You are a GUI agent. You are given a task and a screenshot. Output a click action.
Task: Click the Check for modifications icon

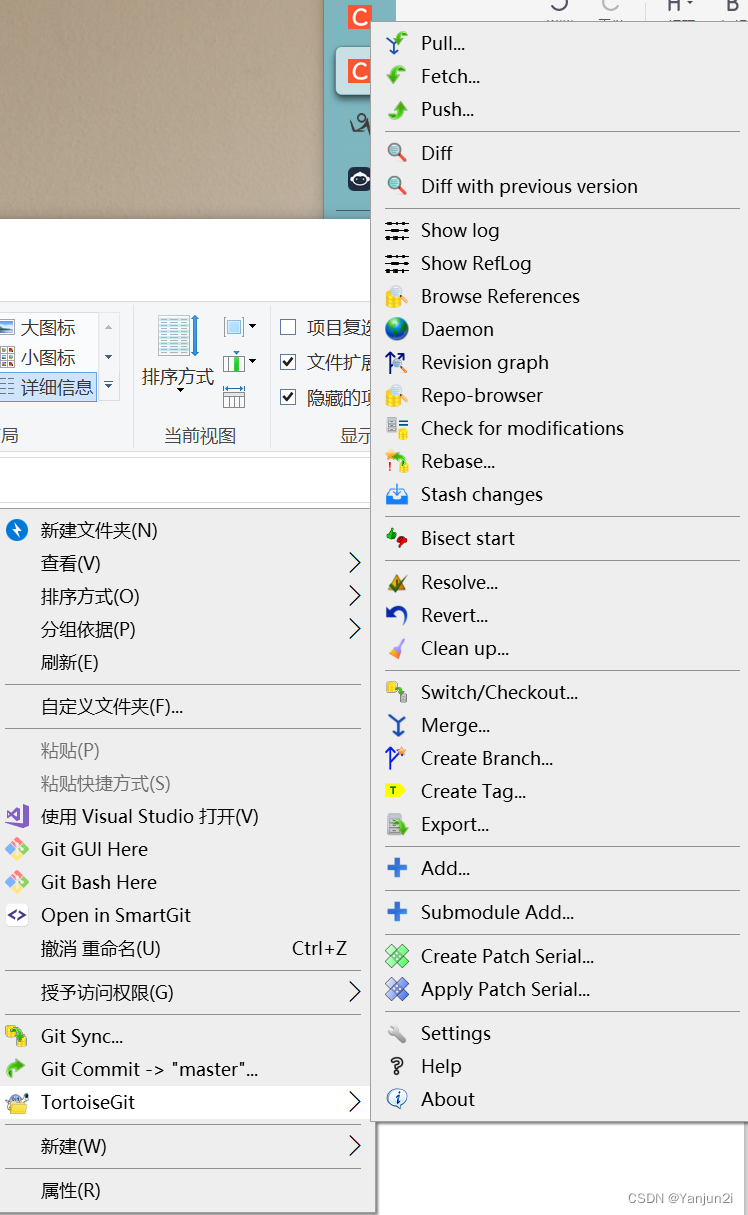coord(397,428)
